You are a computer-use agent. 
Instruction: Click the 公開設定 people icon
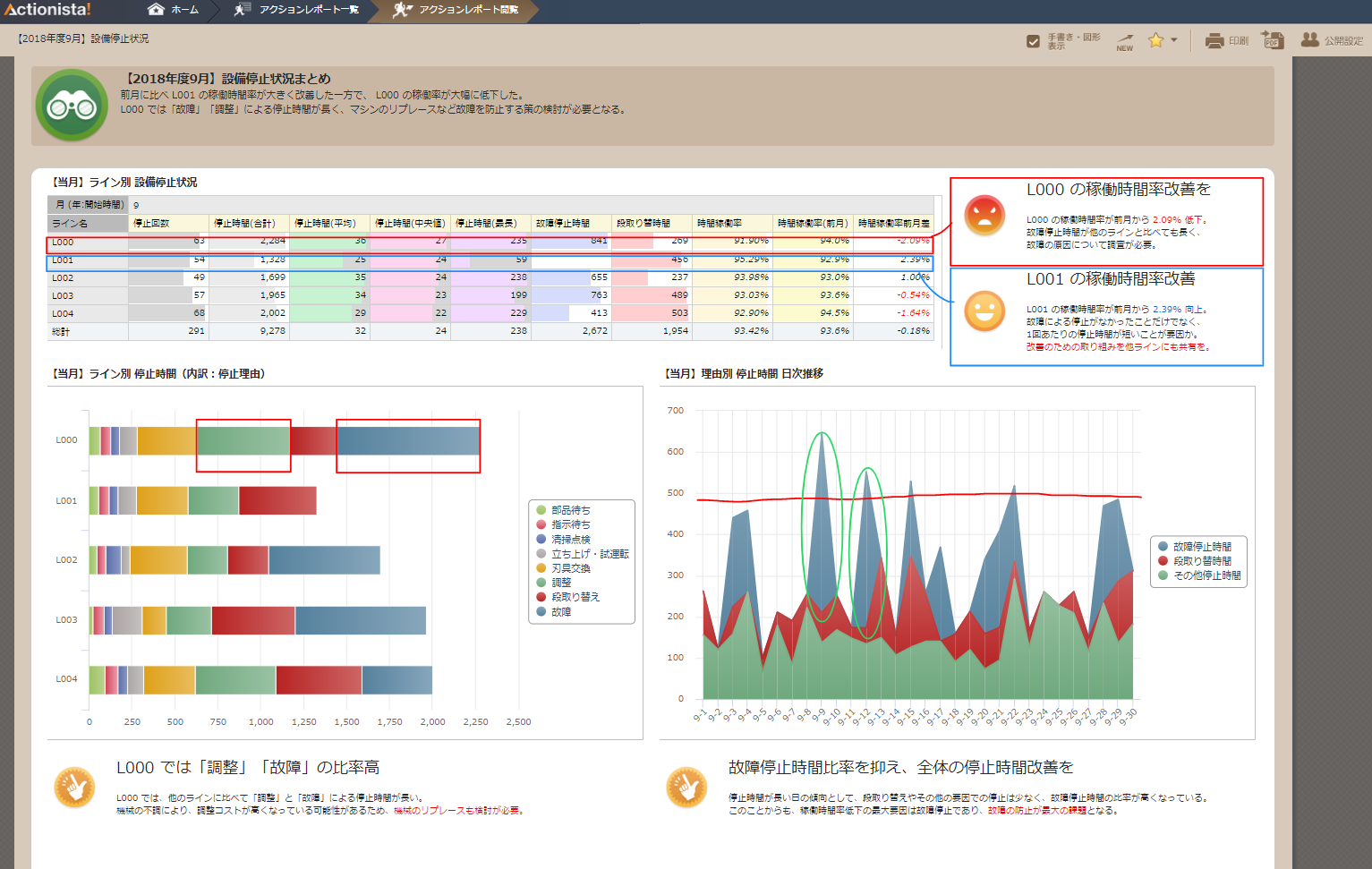tap(1309, 40)
